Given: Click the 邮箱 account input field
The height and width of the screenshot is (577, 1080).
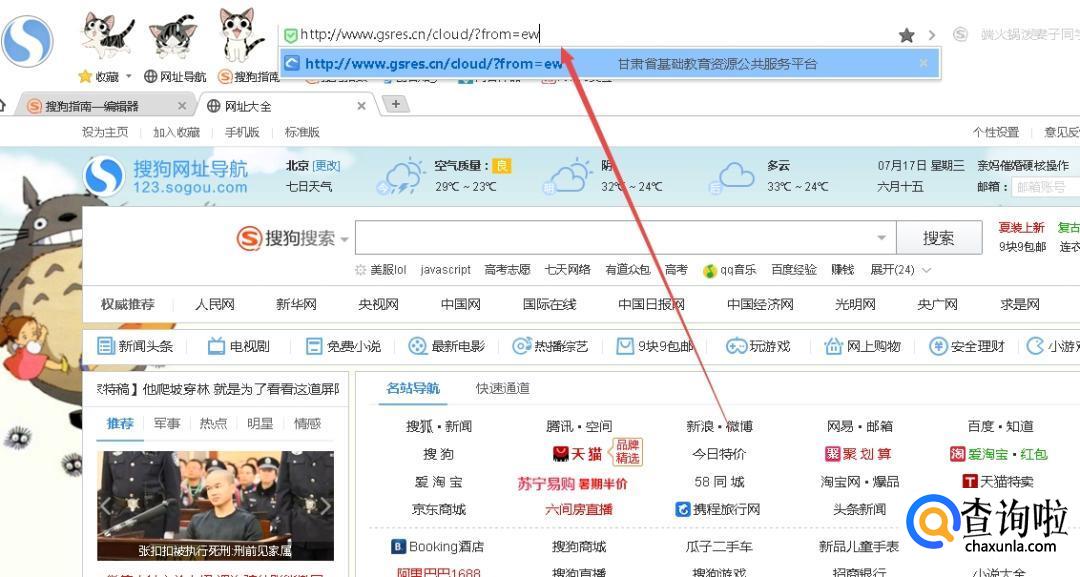Looking at the screenshot, I should pyautogui.click(x=1045, y=187).
